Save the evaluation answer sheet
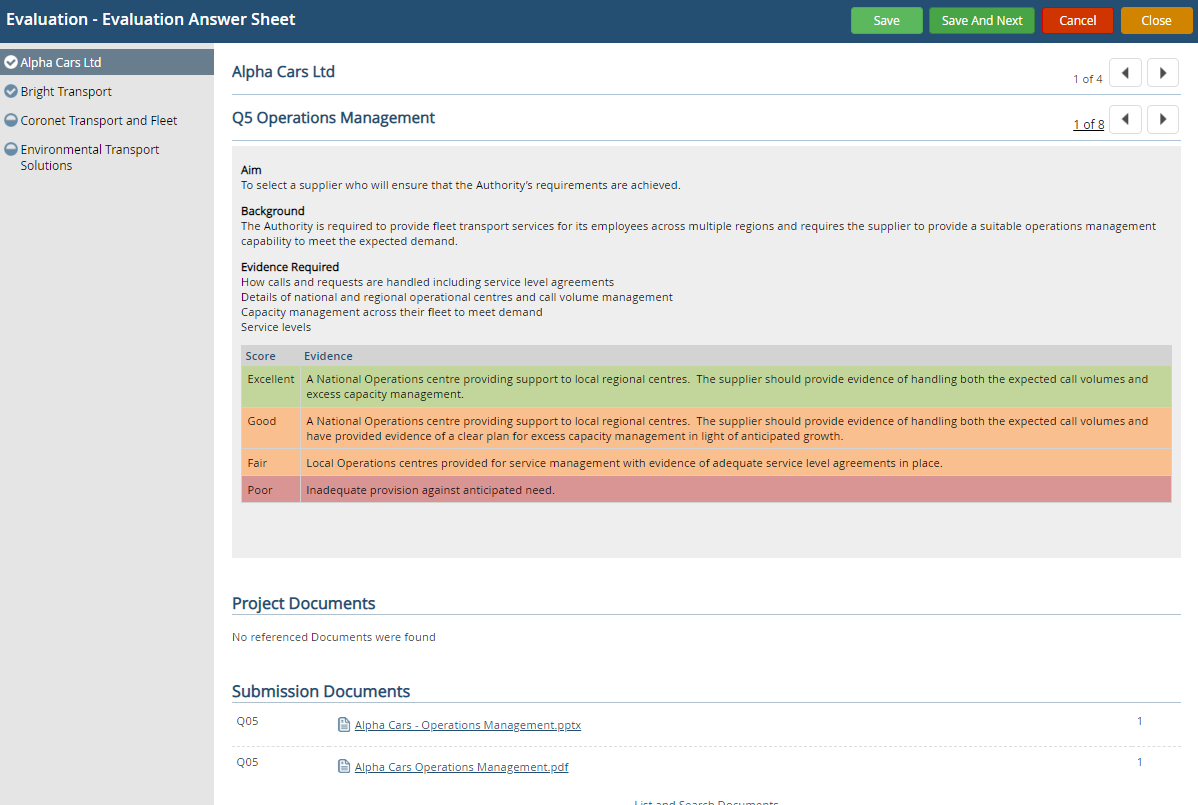This screenshot has width=1198, height=805. (x=886, y=20)
